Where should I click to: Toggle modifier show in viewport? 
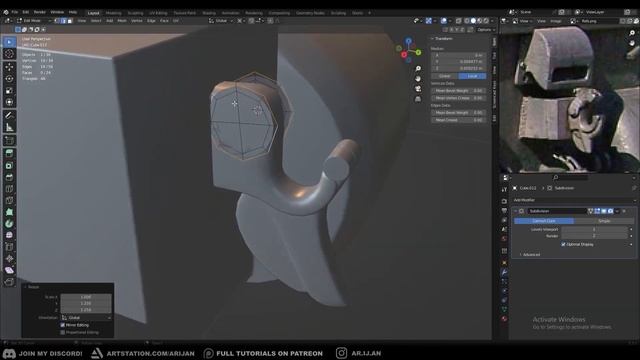(x=604, y=211)
